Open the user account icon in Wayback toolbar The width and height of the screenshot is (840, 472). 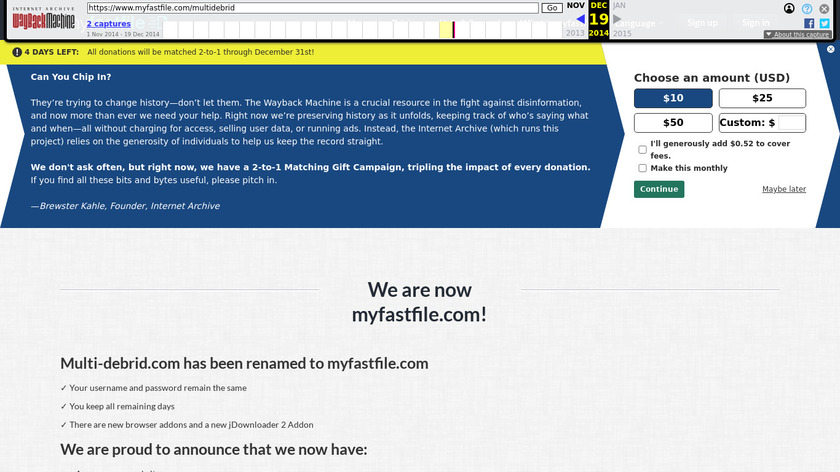click(x=789, y=8)
